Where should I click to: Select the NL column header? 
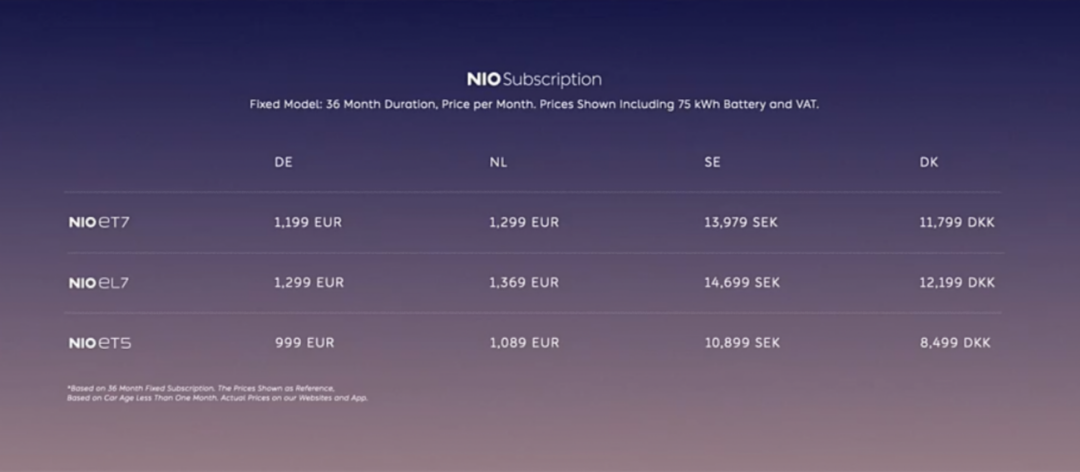[x=498, y=162]
